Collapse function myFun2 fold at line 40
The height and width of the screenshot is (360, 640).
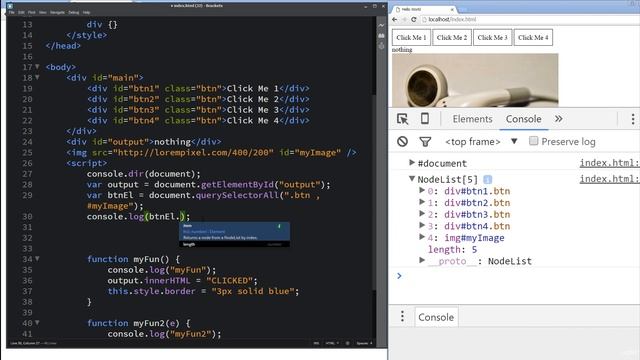point(37,323)
